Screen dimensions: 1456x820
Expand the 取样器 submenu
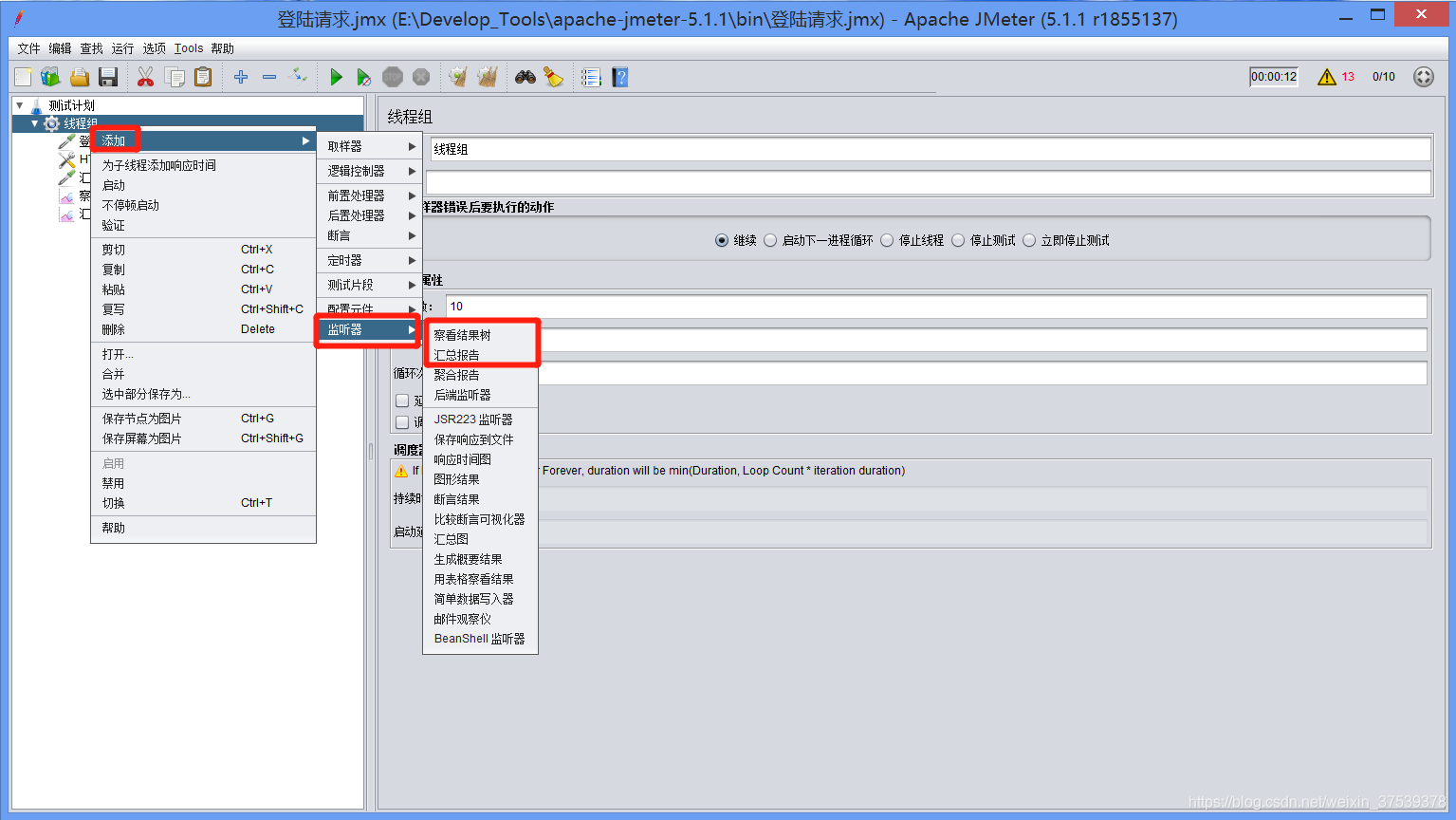point(370,146)
